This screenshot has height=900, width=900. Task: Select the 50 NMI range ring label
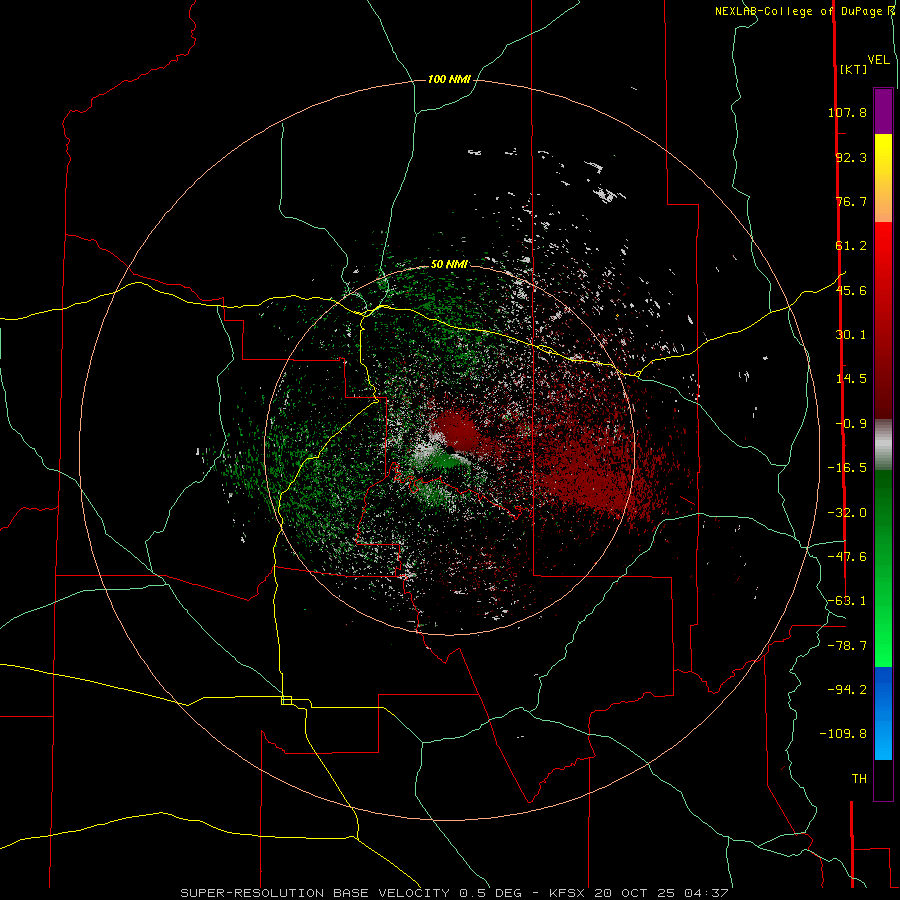click(449, 264)
